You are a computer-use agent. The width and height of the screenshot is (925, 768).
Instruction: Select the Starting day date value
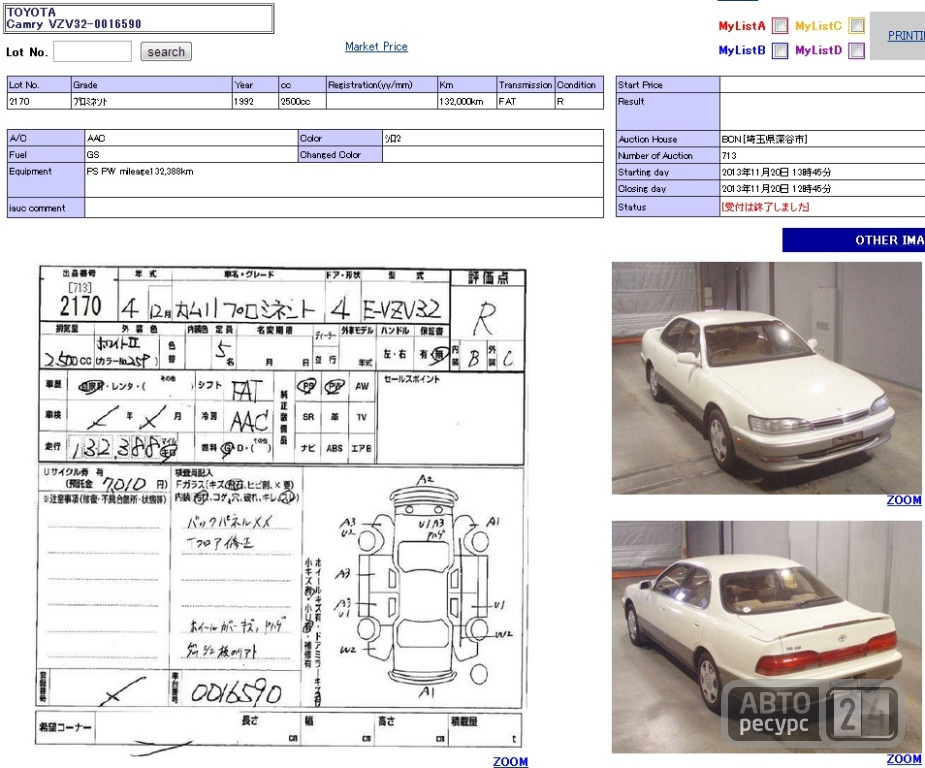click(x=776, y=172)
